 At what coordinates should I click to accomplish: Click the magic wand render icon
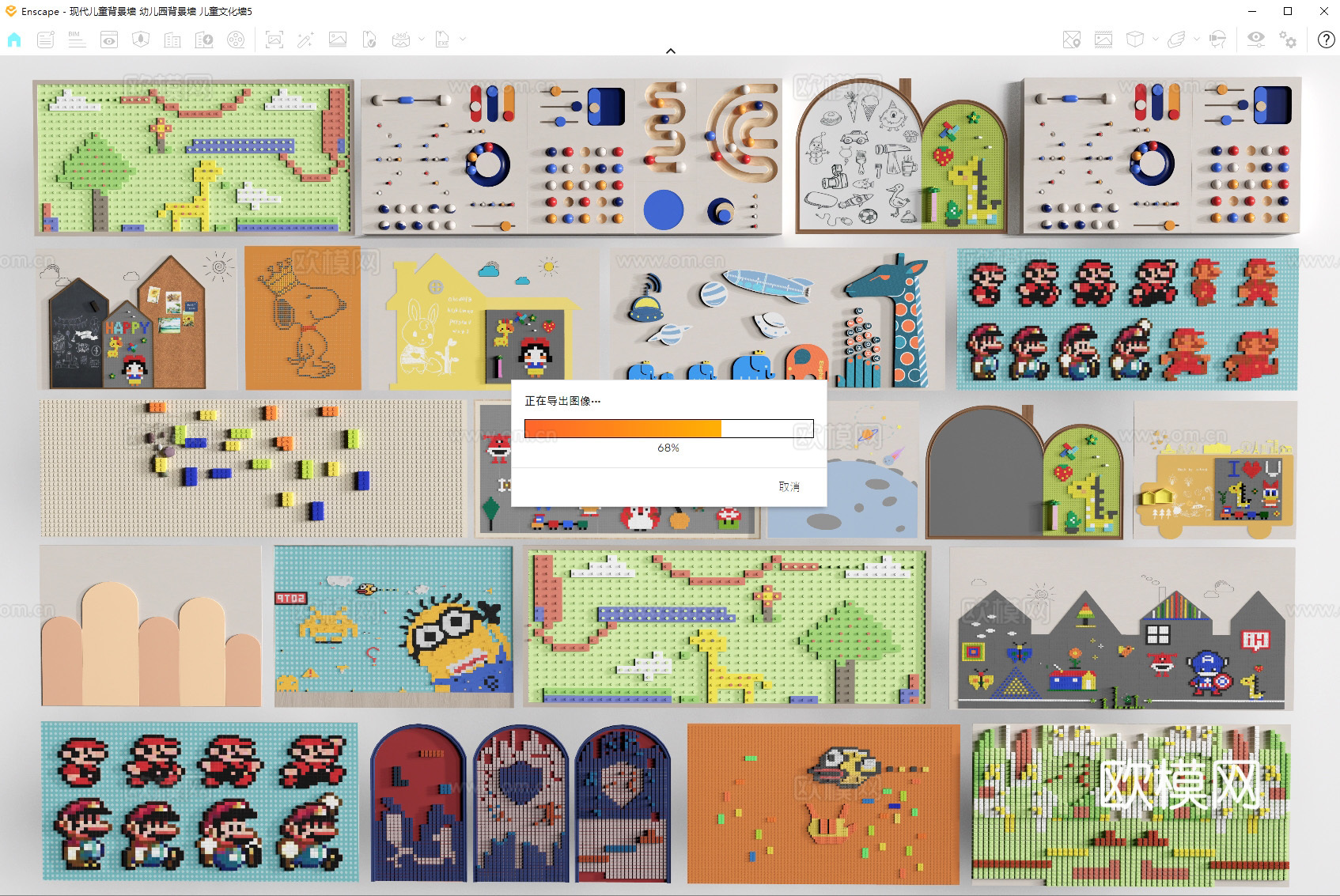tap(306, 40)
